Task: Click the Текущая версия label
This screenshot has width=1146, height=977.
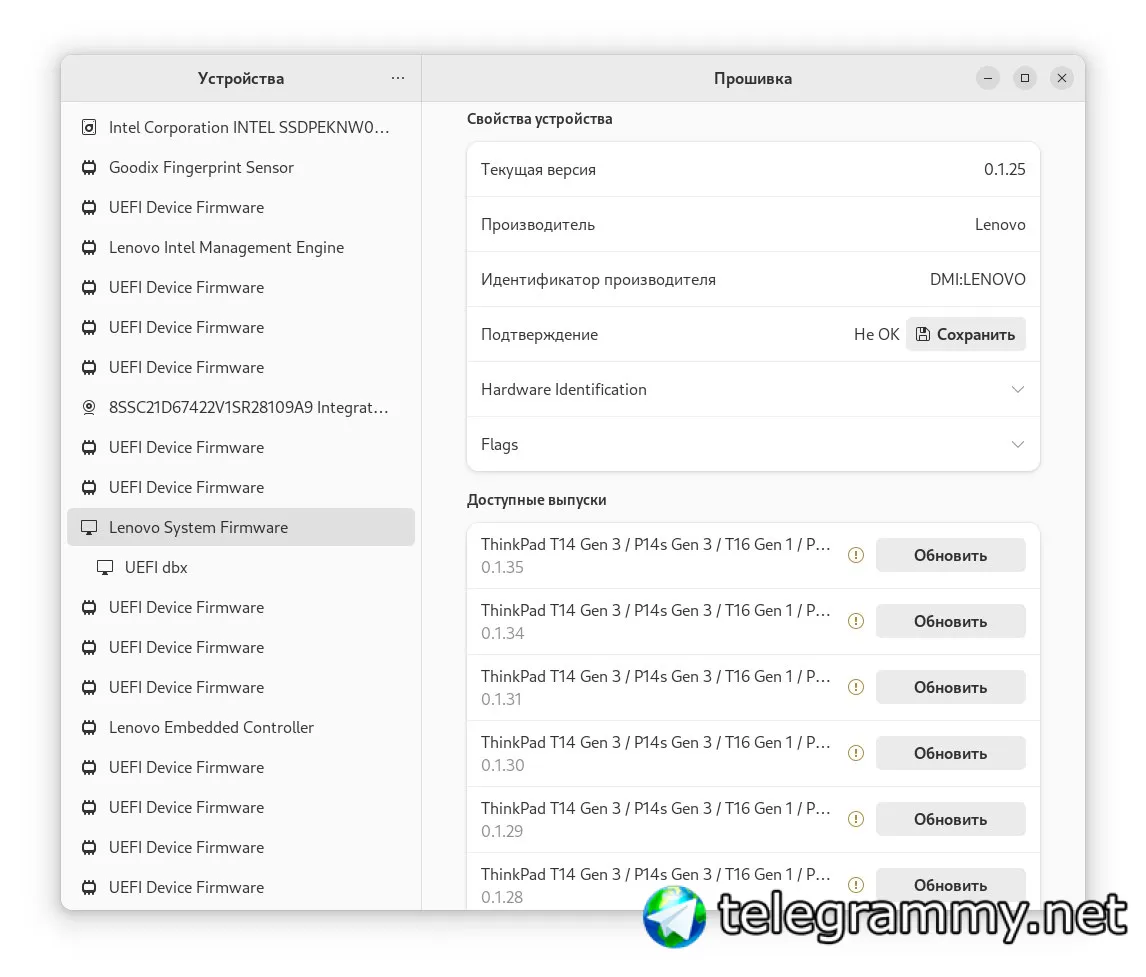Action: tap(538, 170)
